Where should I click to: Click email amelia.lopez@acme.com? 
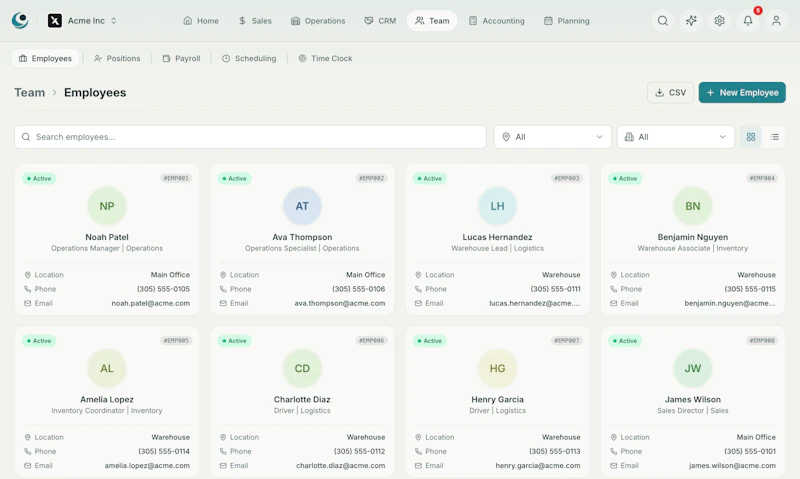(x=147, y=466)
